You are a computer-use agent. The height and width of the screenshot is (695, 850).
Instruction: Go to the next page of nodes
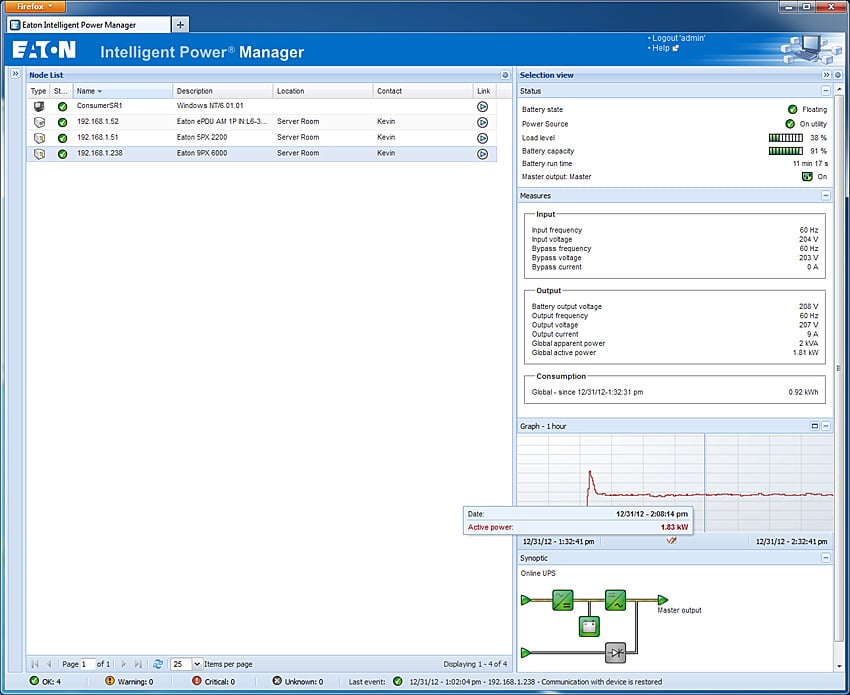pyautogui.click(x=124, y=664)
